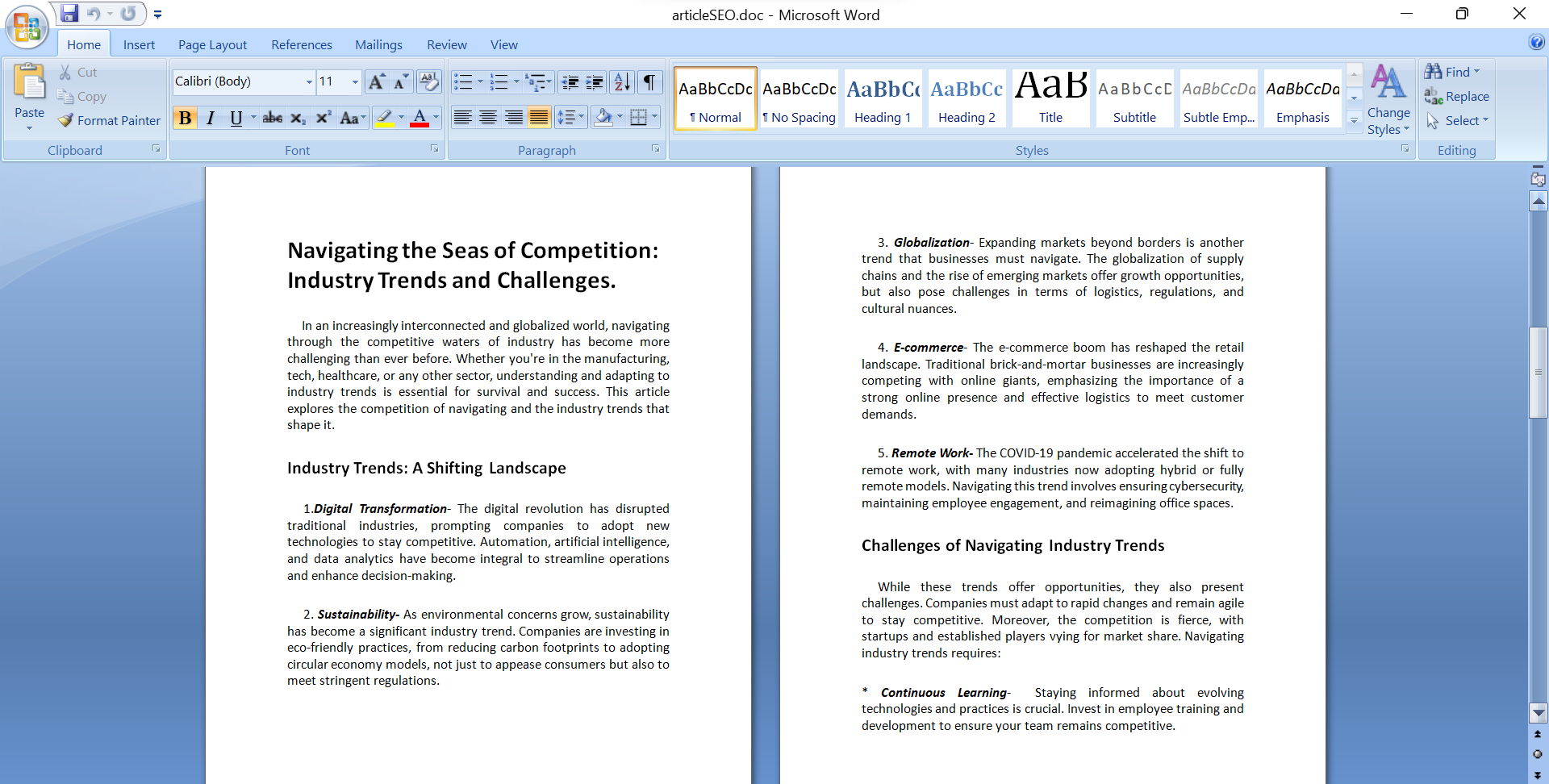Expand the Change Case menu

click(x=353, y=118)
